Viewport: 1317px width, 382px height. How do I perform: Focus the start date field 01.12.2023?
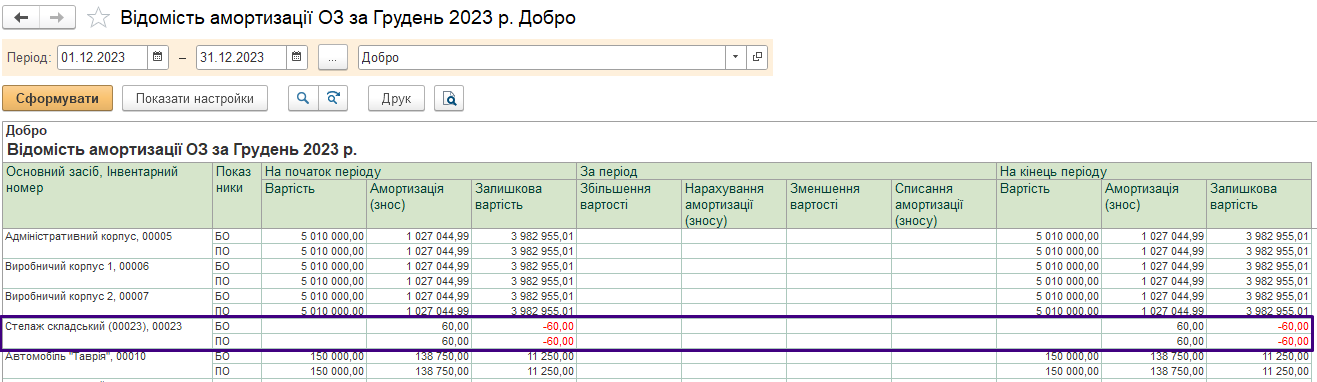[103, 57]
